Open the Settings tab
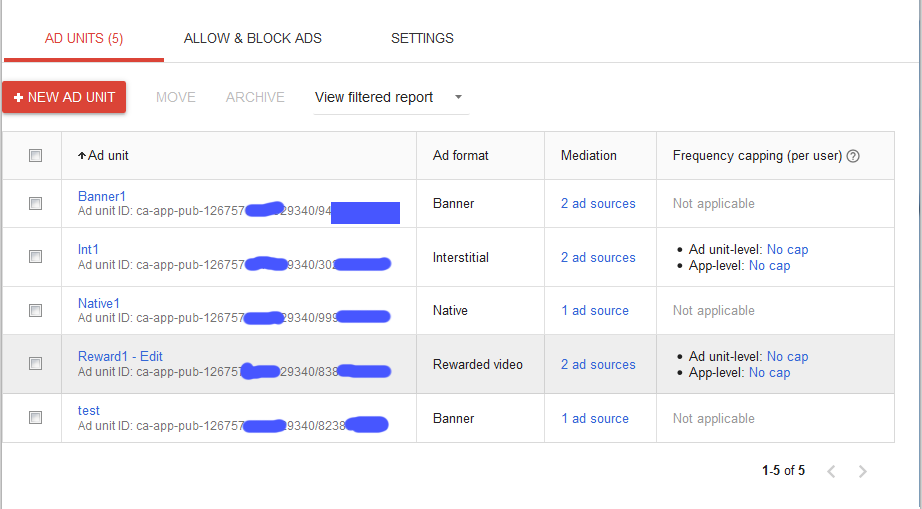The height and width of the screenshot is (509, 922). (422, 38)
